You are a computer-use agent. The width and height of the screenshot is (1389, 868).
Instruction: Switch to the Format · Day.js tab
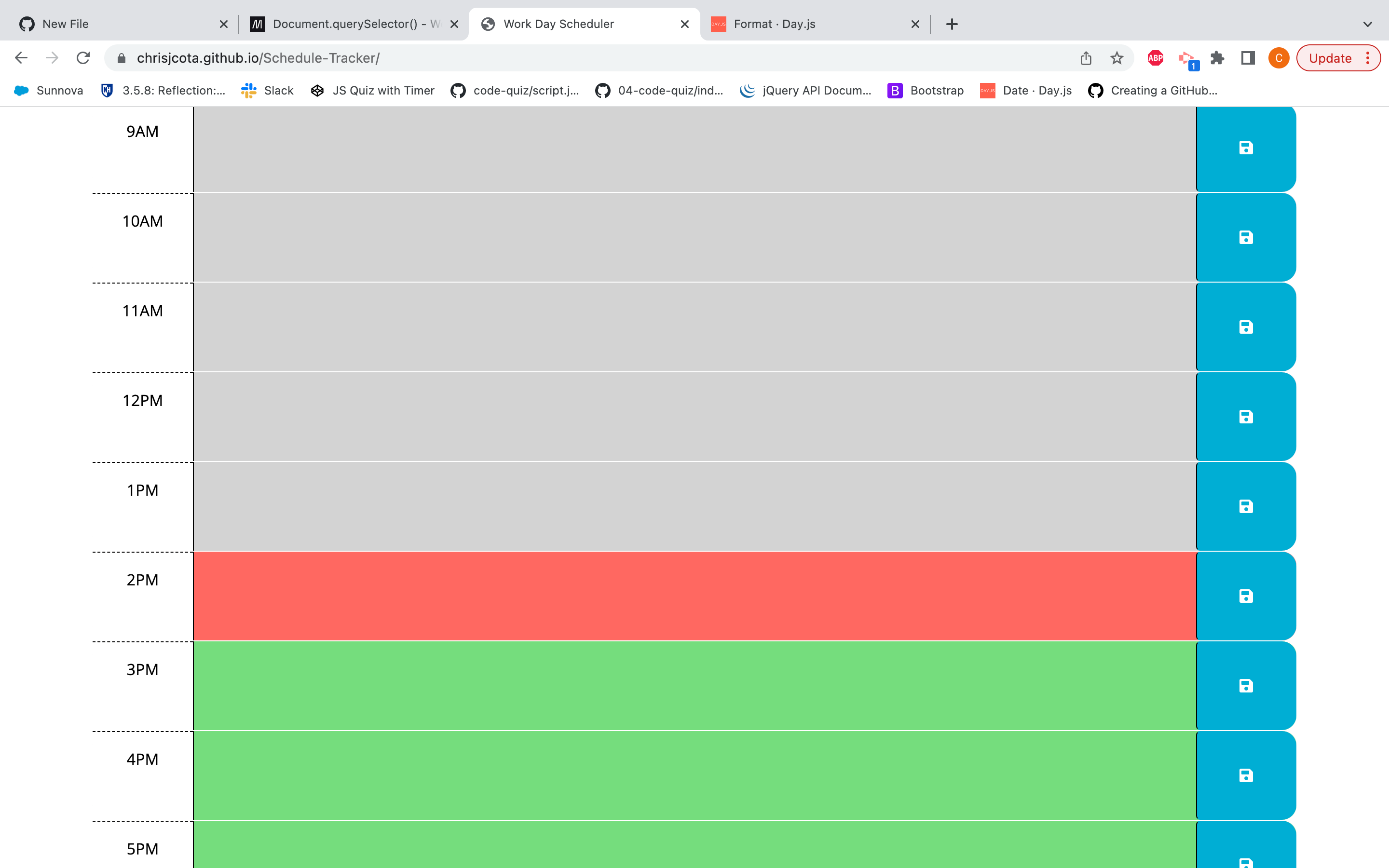(x=774, y=24)
